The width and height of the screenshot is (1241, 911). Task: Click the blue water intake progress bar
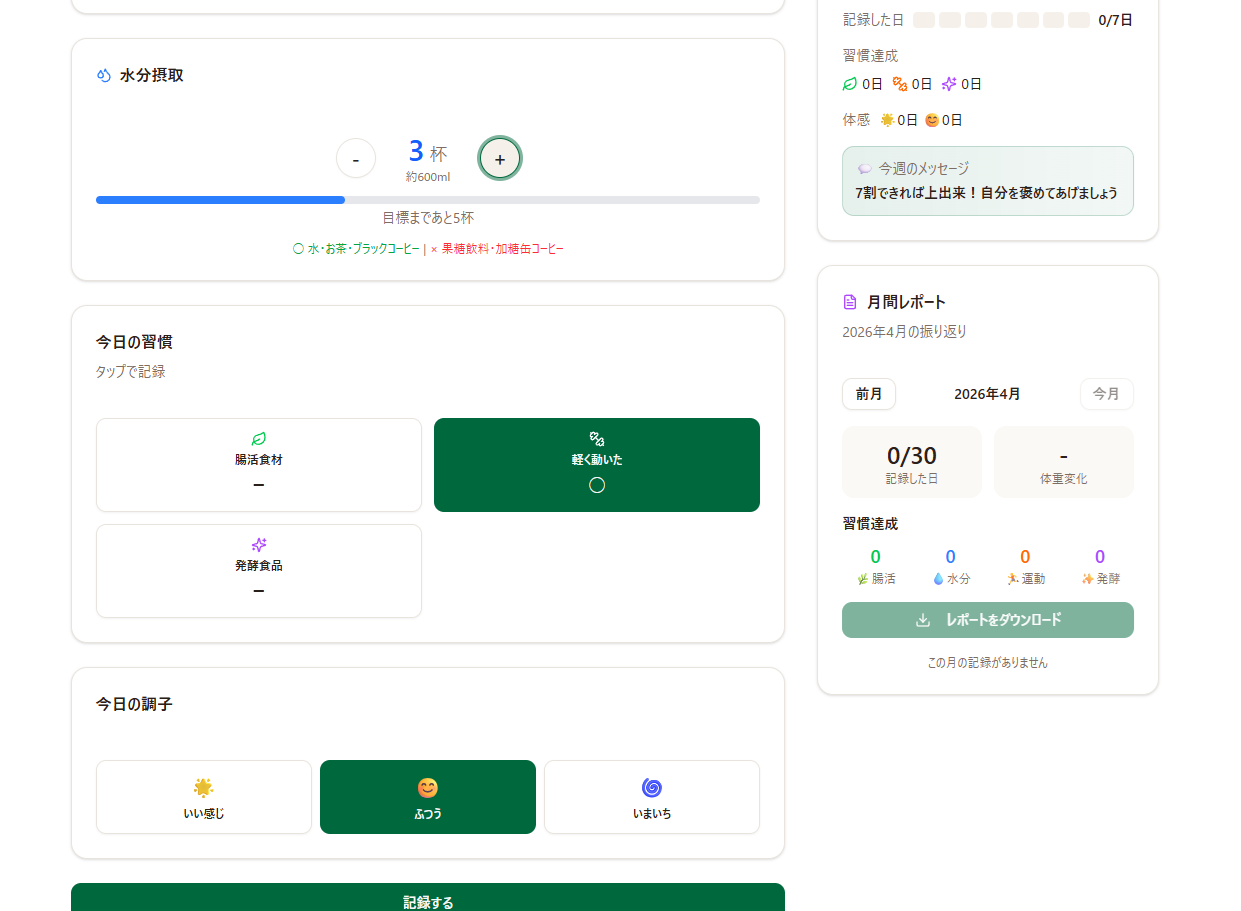(x=221, y=200)
